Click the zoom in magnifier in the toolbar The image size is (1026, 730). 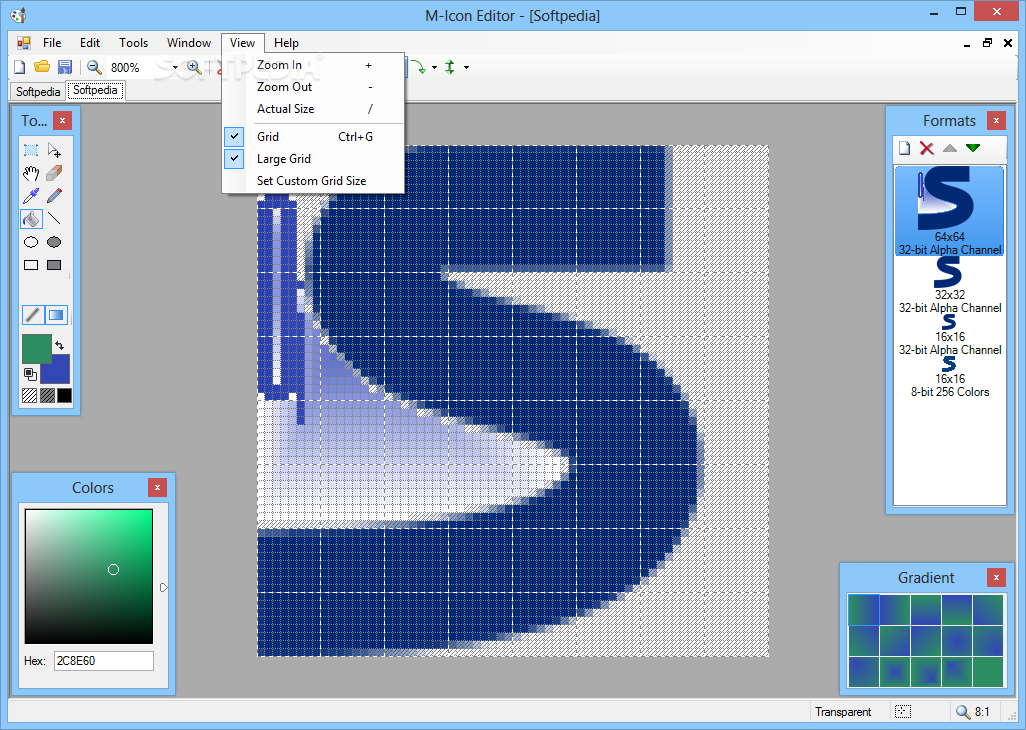194,67
